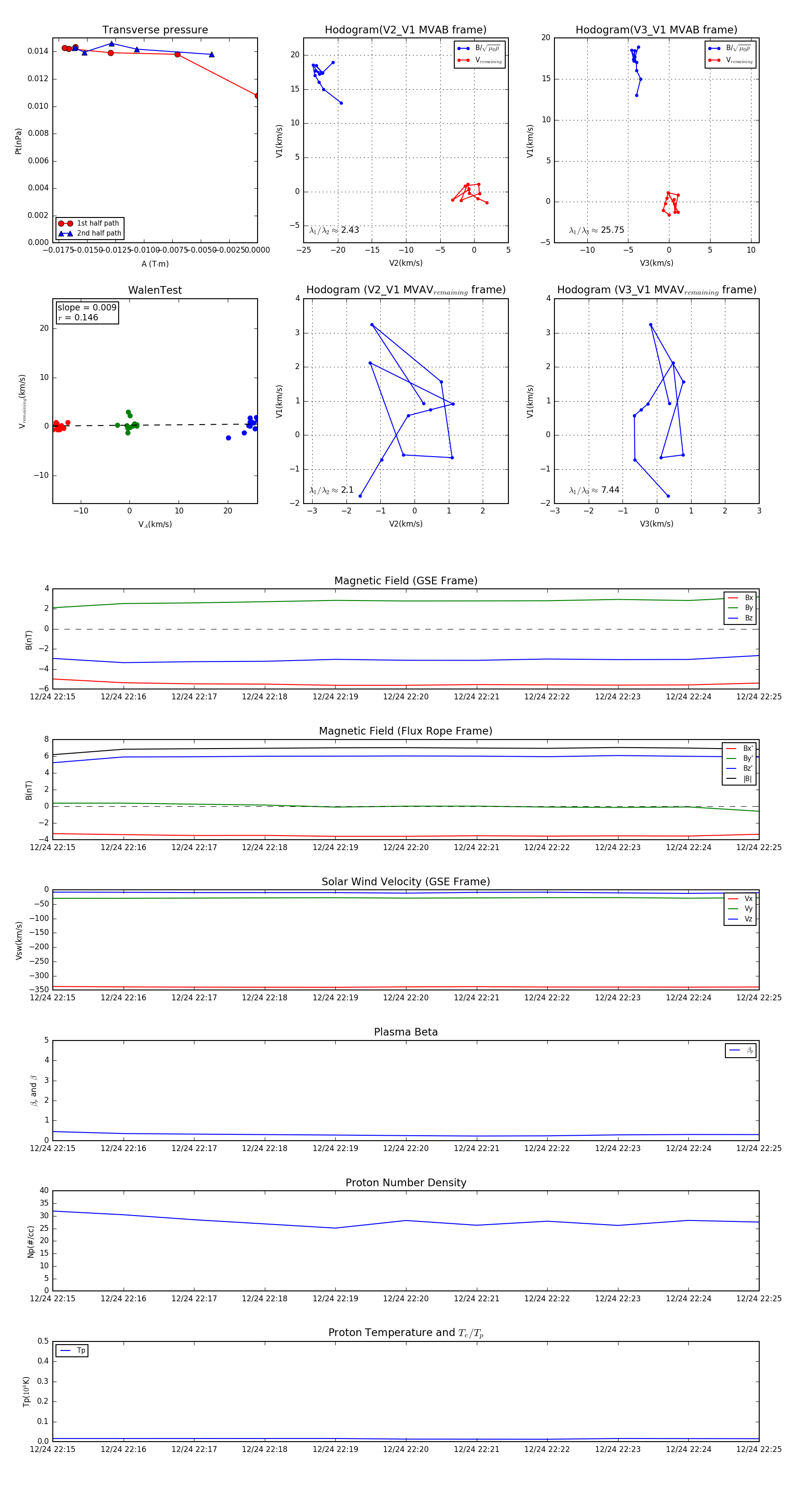Click the 'Pt(nPa)' y-axis label
This screenshot has height=1489, width=812.
click(x=18, y=141)
